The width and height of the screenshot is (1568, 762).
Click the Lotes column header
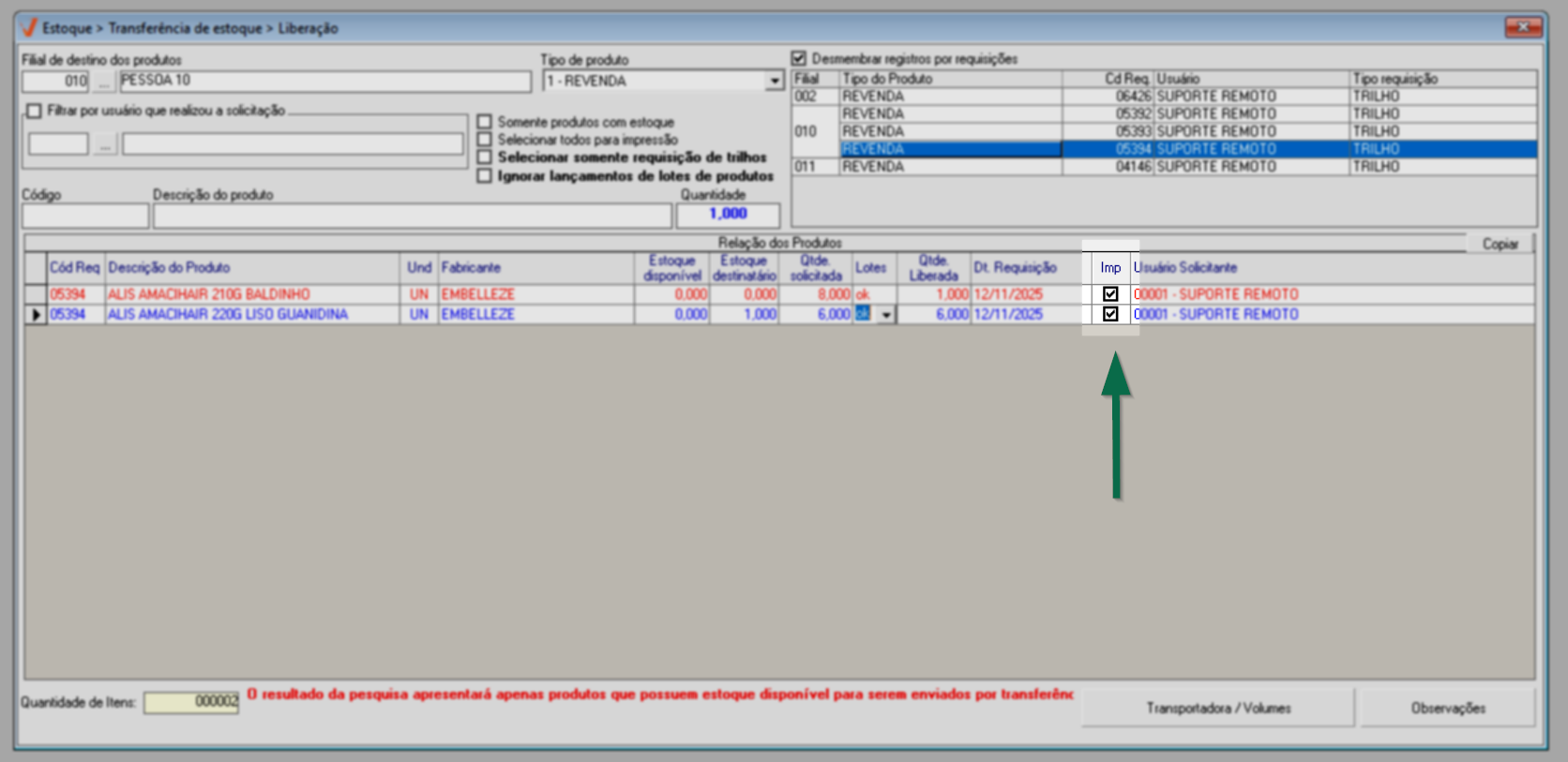pos(874,268)
